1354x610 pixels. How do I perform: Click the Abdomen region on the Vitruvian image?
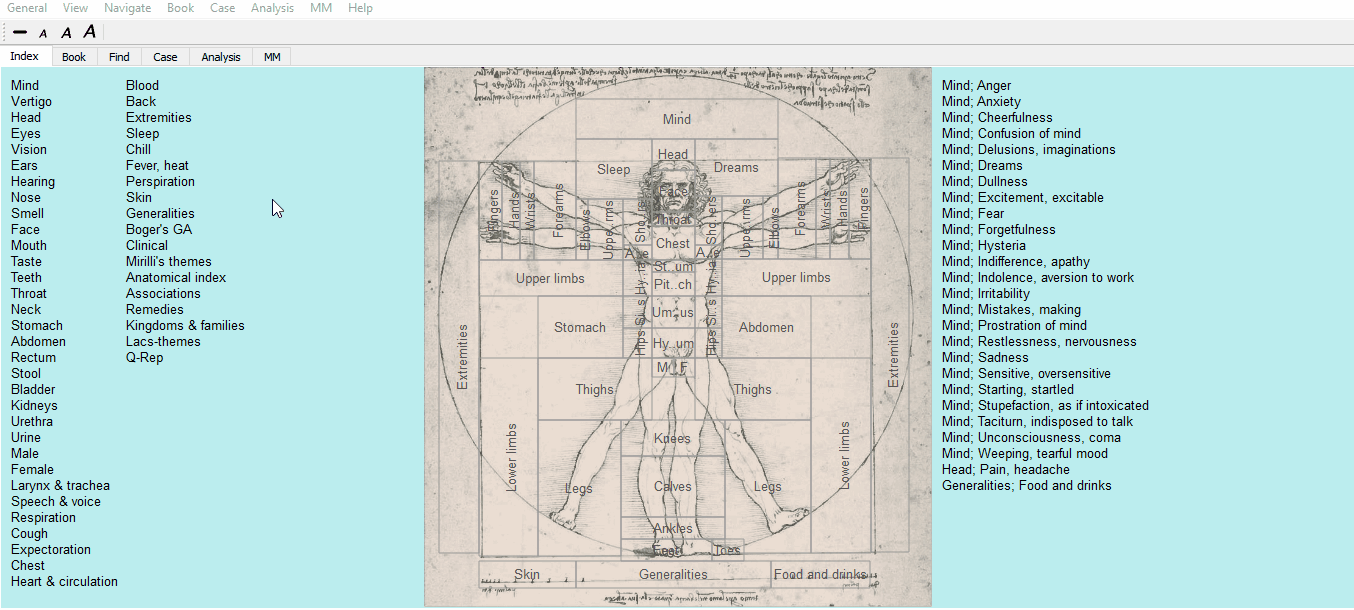766,327
